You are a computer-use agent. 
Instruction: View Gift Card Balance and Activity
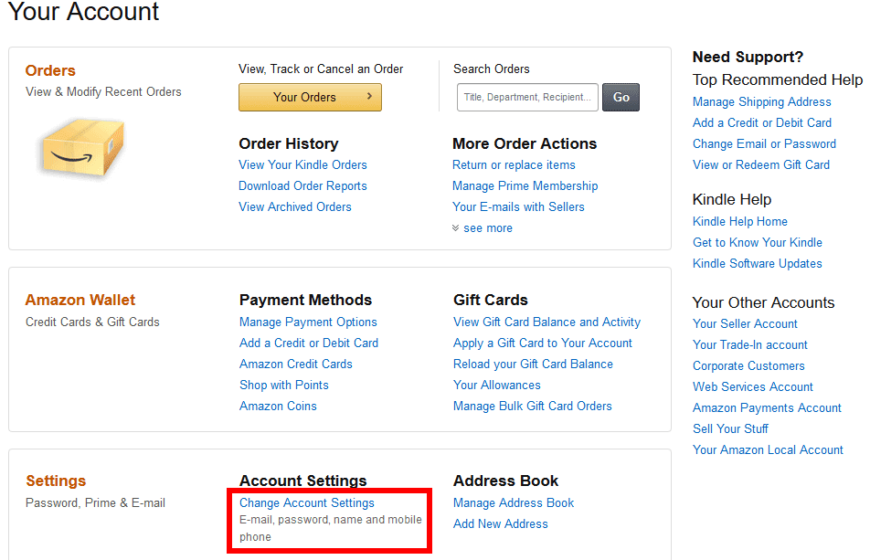pyautogui.click(x=546, y=322)
